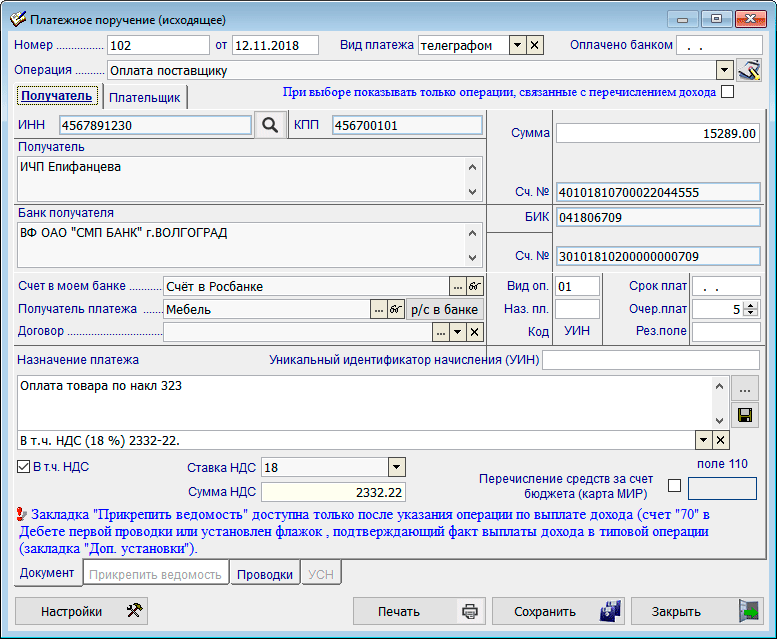Select the Прикрепить ведомость tab

[155, 575]
